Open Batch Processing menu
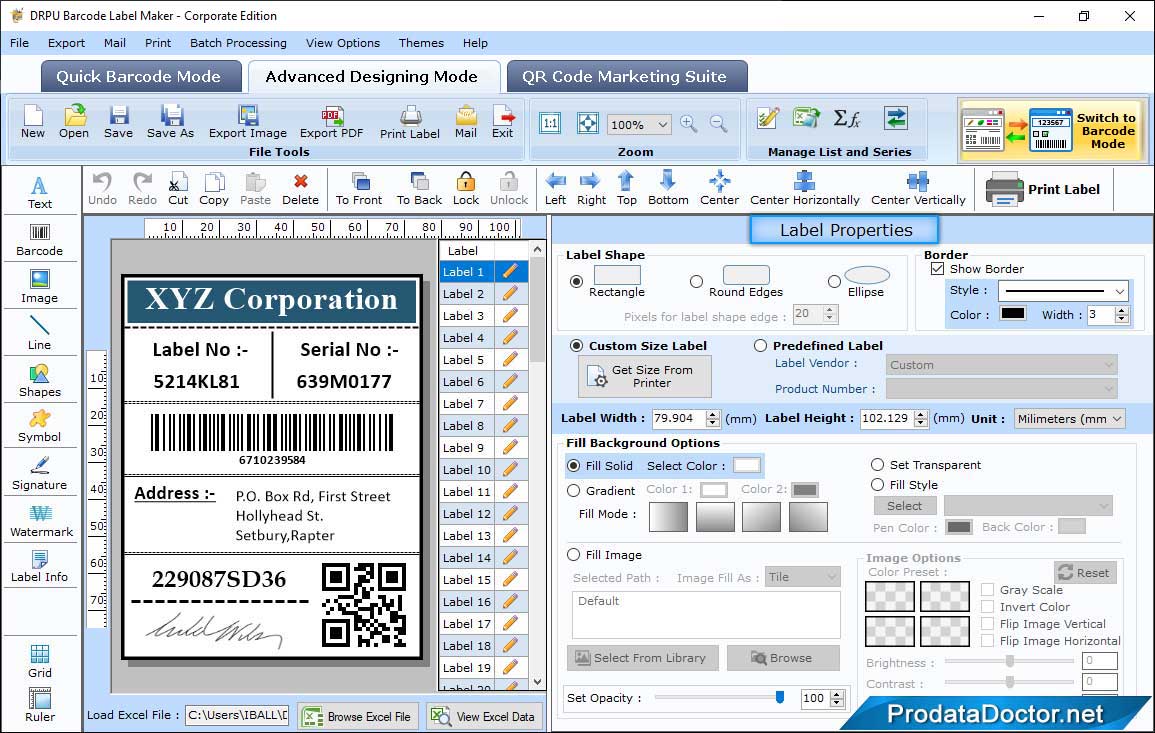This screenshot has width=1155, height=733. coord(238,43)
